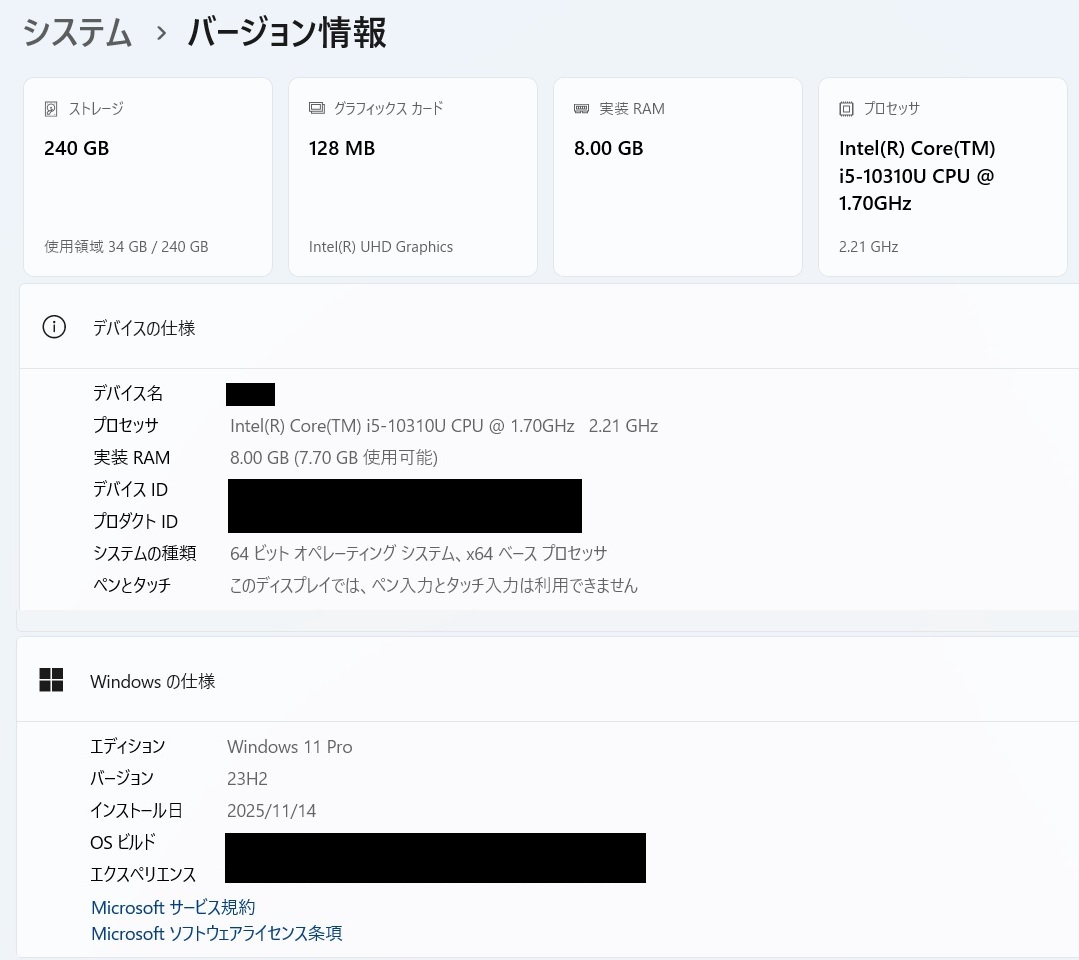Click the バージョン情報 page title
This screenshot has height=960, width=1079.
tap(287, 32)
